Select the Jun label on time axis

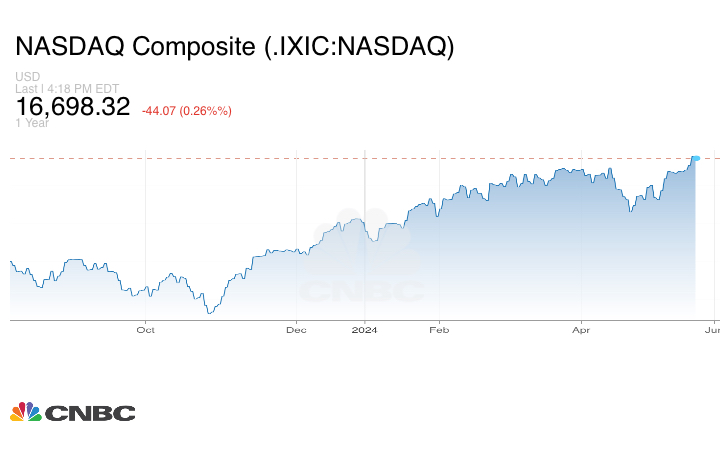(x=712, y=329)
